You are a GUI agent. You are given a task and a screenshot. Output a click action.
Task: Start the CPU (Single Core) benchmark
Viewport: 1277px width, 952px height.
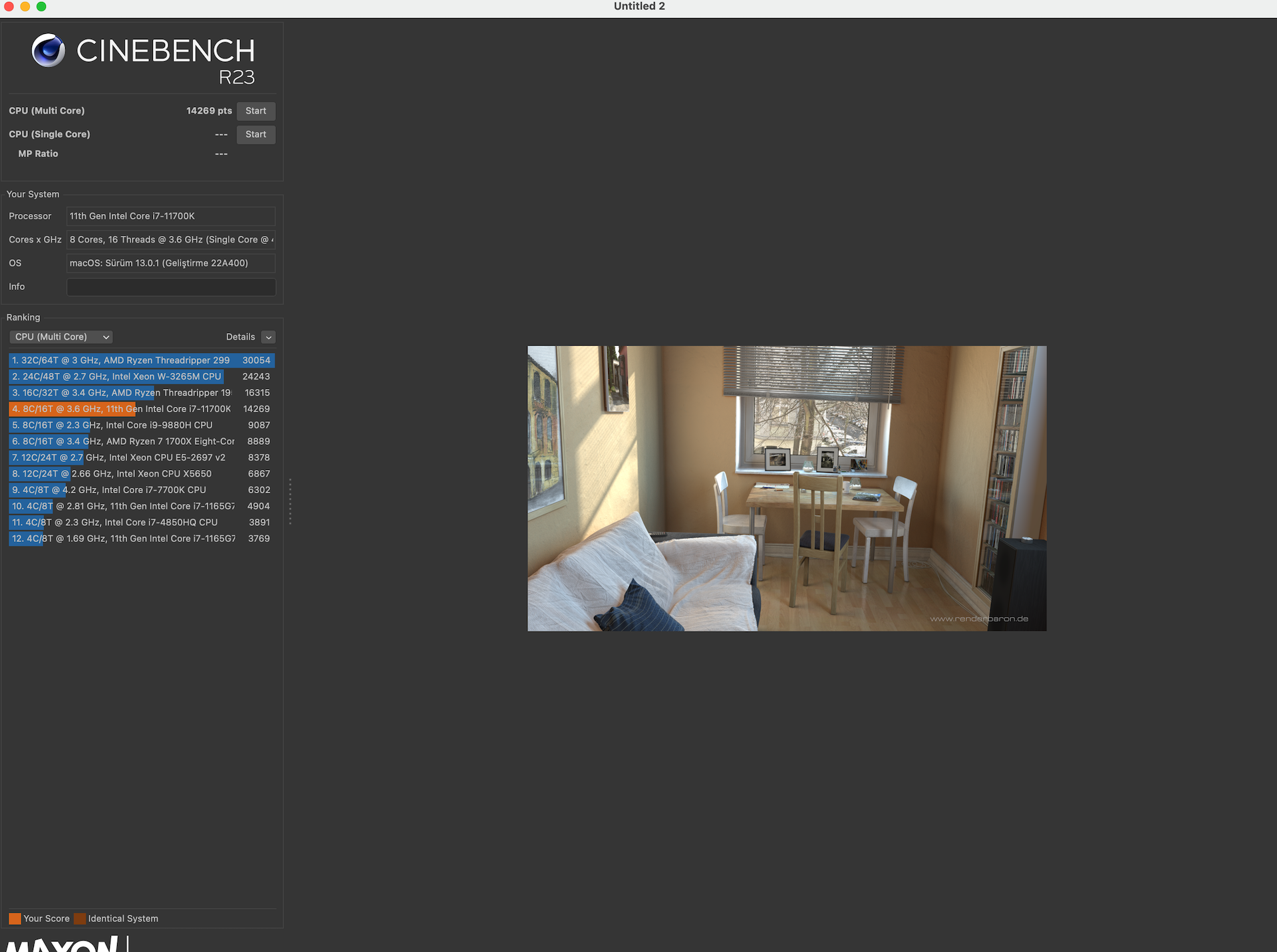click(255, 134)
